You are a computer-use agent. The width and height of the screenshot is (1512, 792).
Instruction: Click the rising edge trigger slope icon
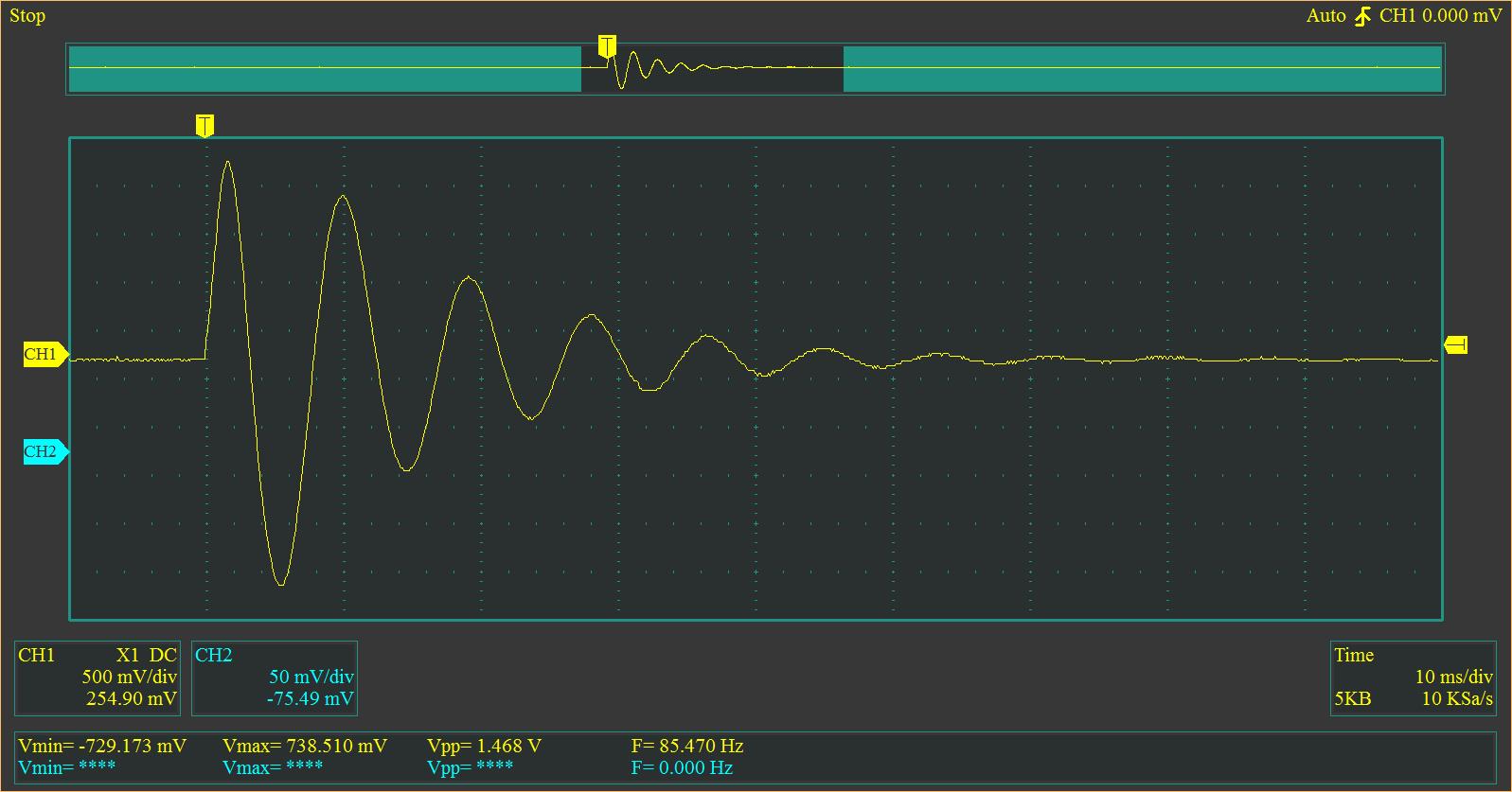[x=1362, y=16]
